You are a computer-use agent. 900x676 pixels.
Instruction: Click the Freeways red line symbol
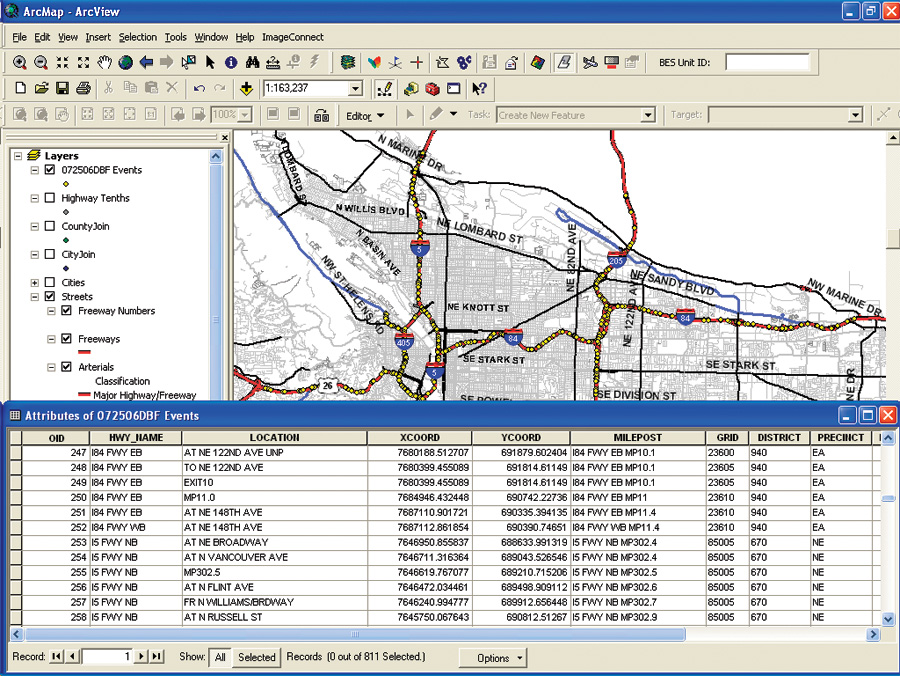click(84, 352)
